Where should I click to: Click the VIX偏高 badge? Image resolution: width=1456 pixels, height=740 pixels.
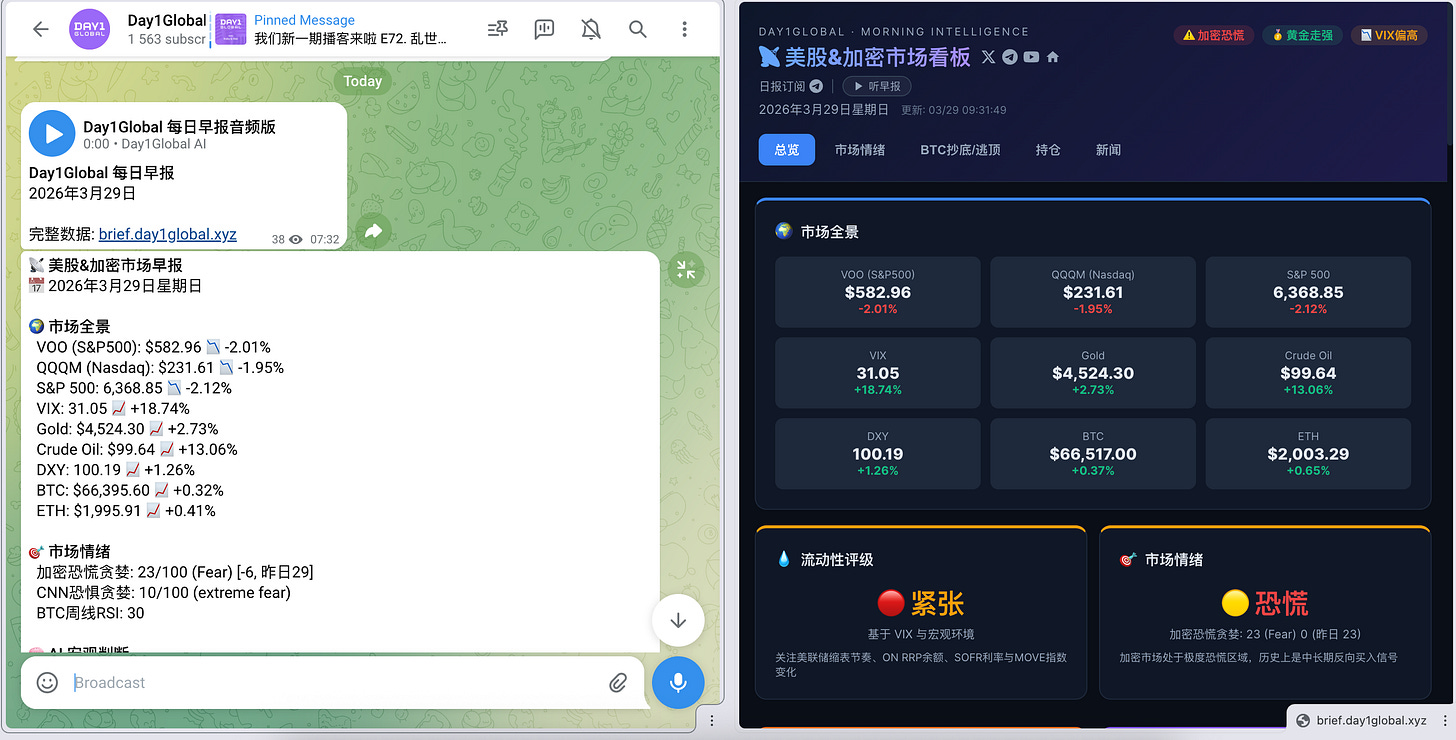tap(1390, 35)
